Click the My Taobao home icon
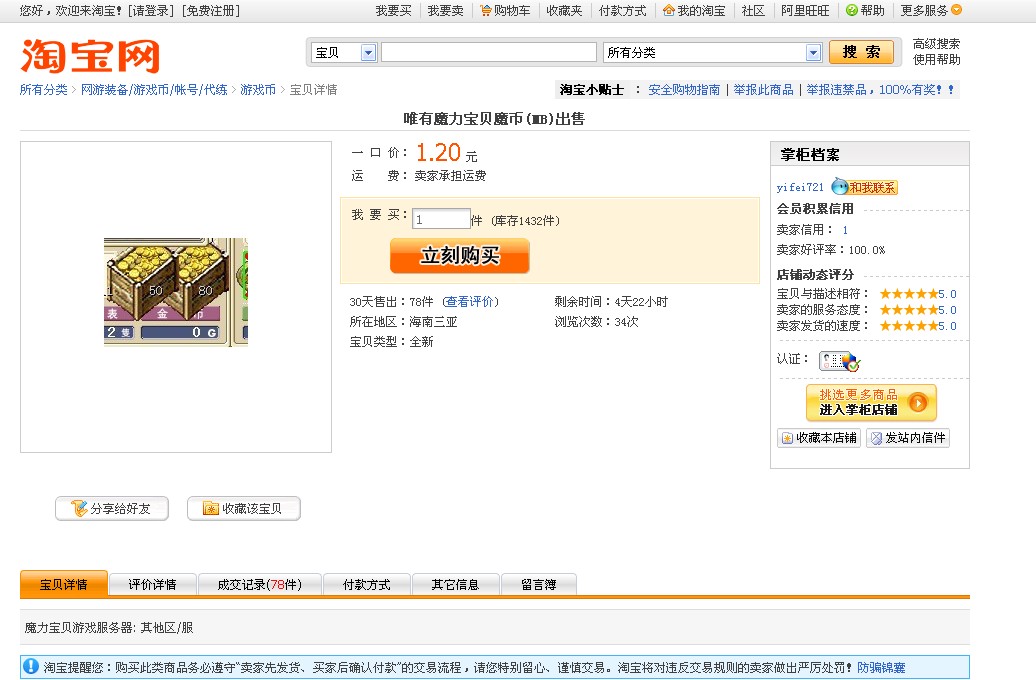The height and width of the screenshot is (680, 1036). point(669,11)
